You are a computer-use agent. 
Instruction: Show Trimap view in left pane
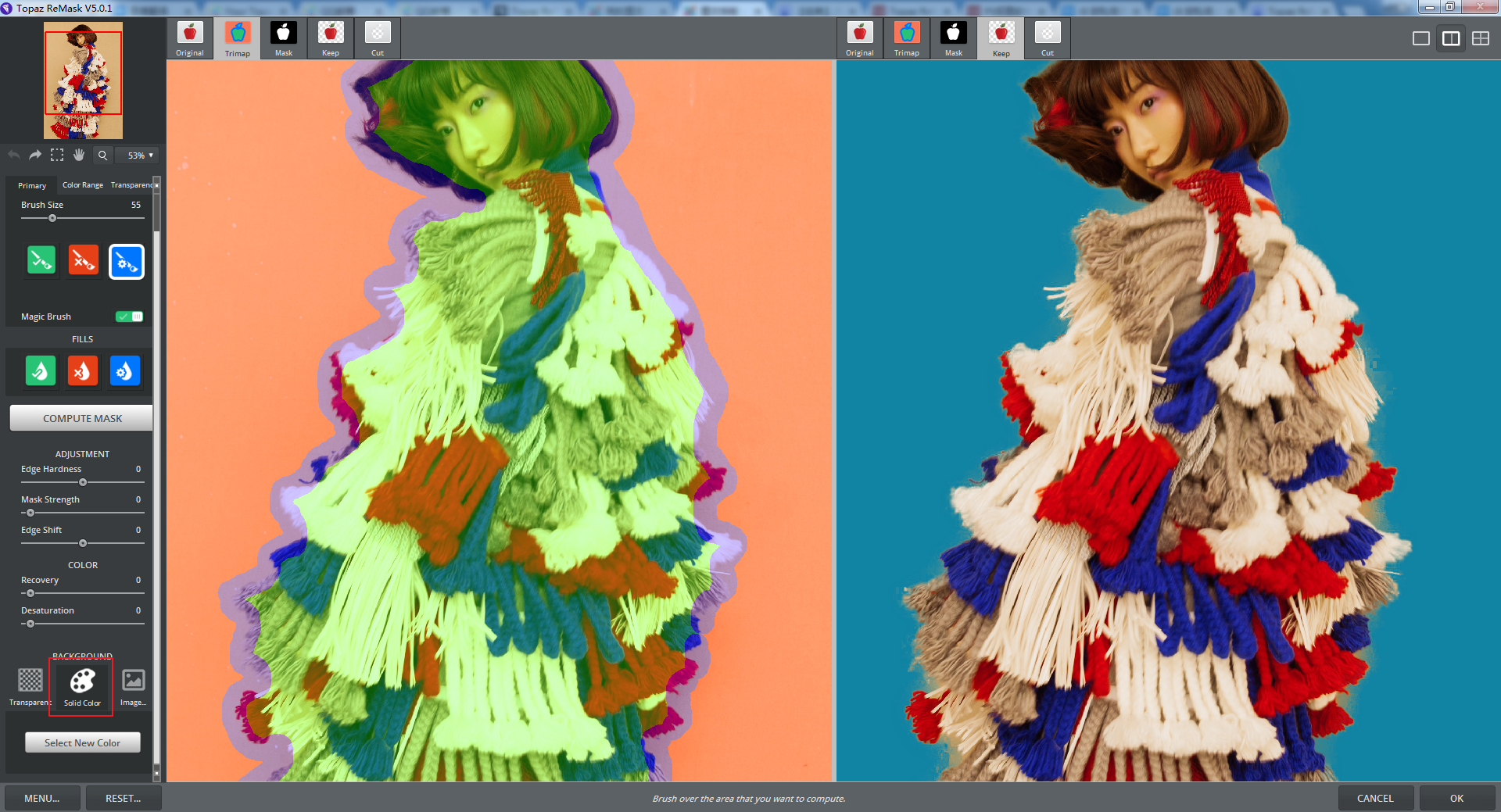pos(238,38)
